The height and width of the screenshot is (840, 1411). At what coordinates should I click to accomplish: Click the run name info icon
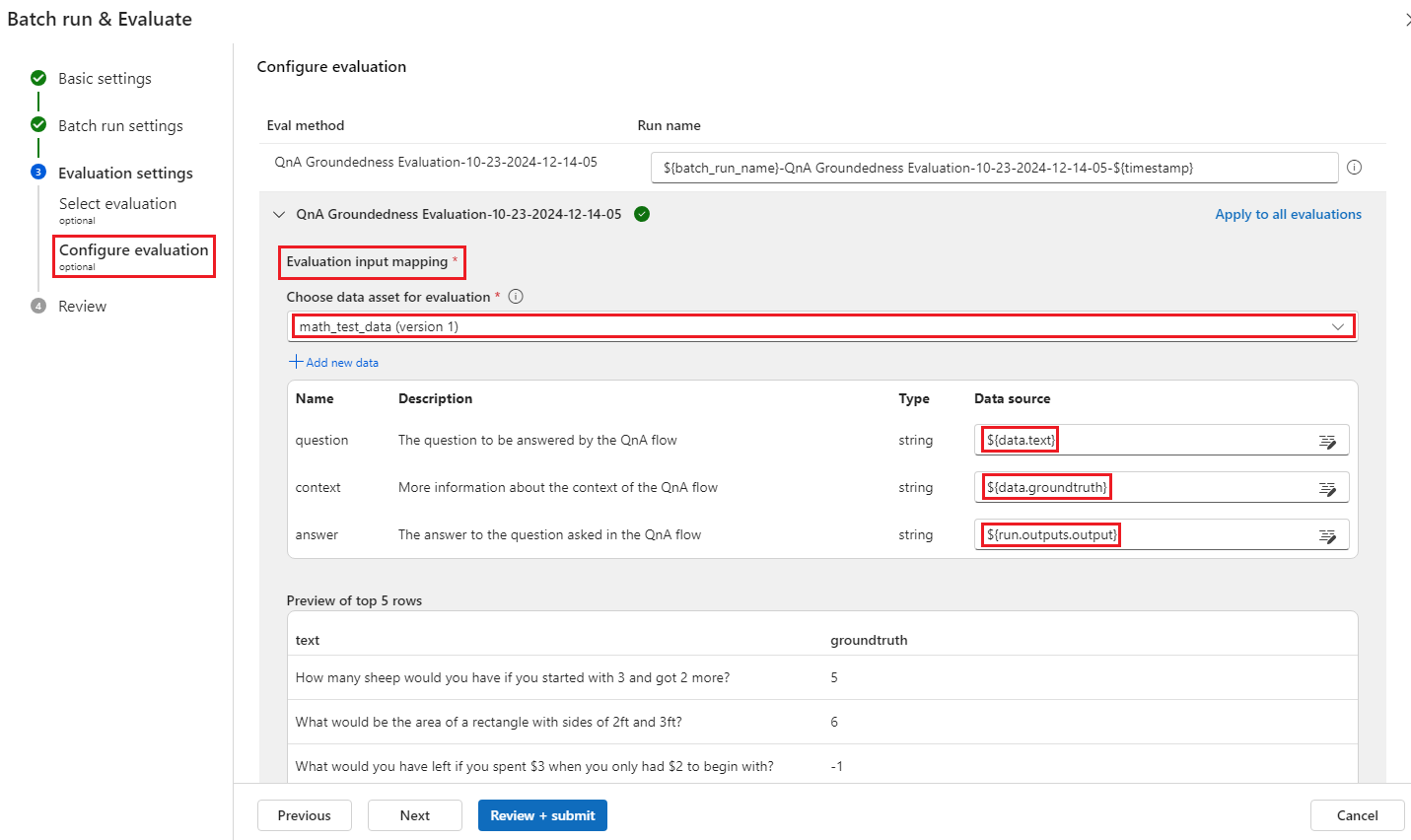click(1354, 168)
